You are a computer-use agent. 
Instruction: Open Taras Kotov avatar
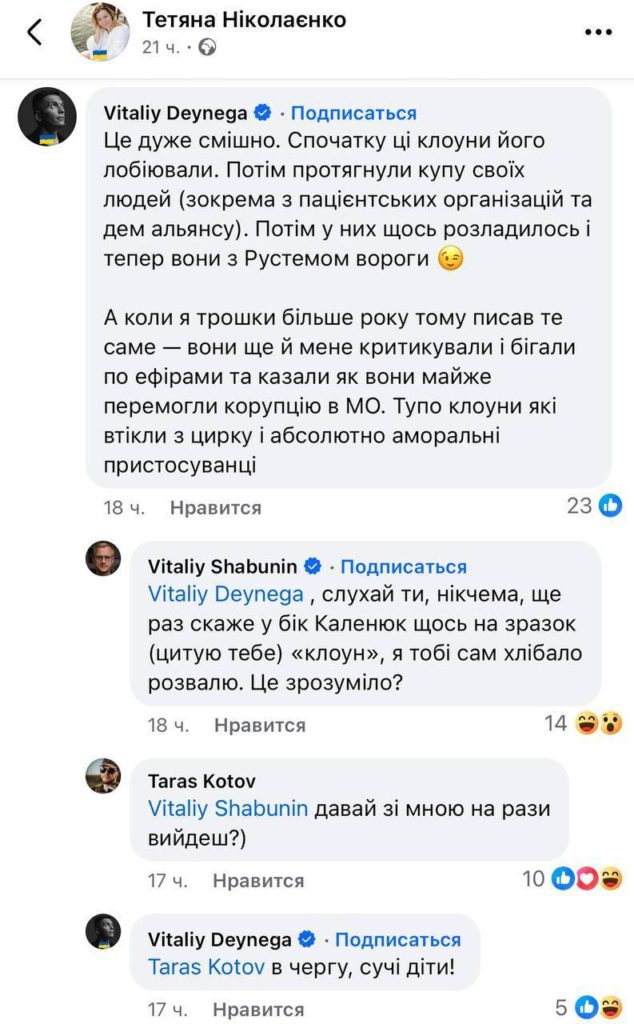102,775
